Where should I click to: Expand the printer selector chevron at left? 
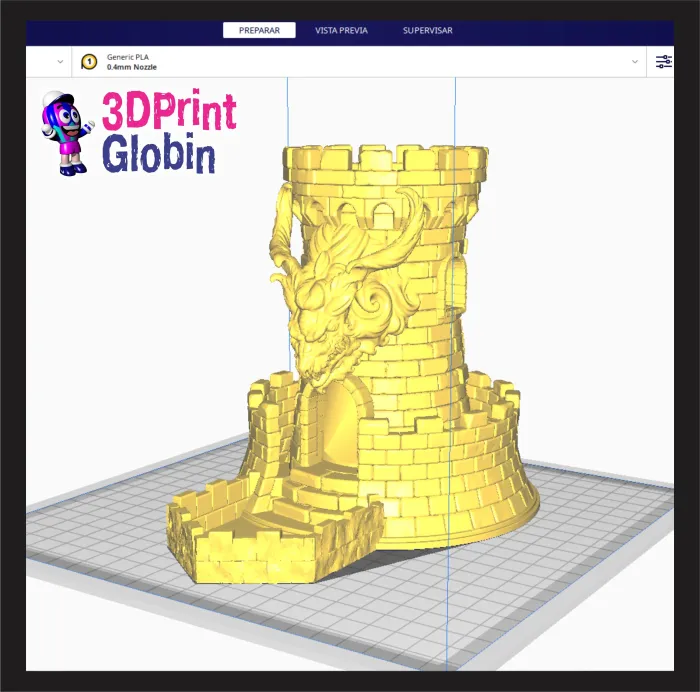60,62
